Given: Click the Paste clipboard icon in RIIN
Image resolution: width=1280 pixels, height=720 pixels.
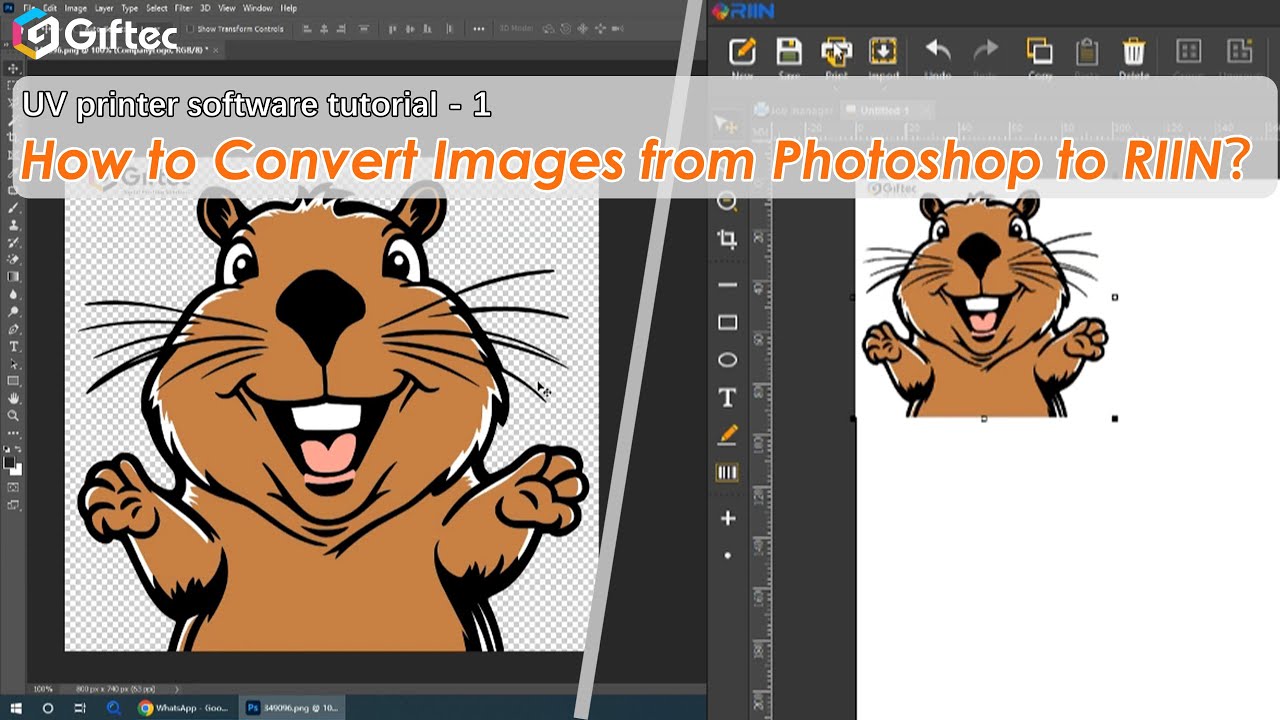Looking at the screenshot, I should 1087,52.
